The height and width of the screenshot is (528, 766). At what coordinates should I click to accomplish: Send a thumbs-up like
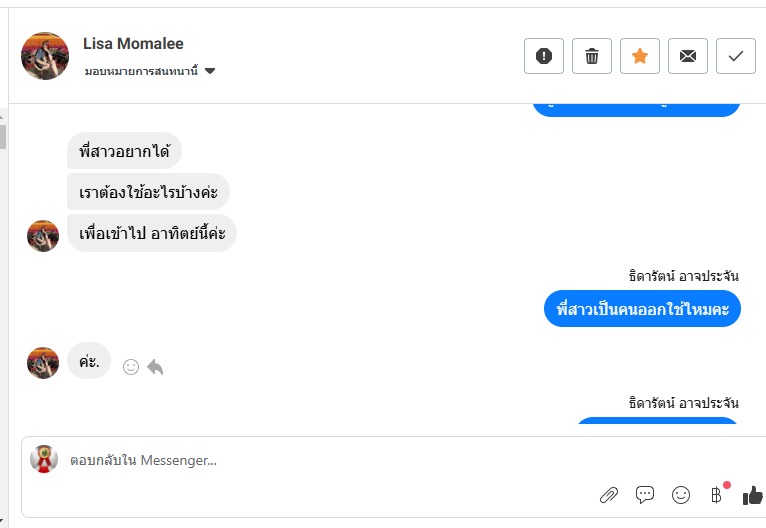(x=752, y=494)
